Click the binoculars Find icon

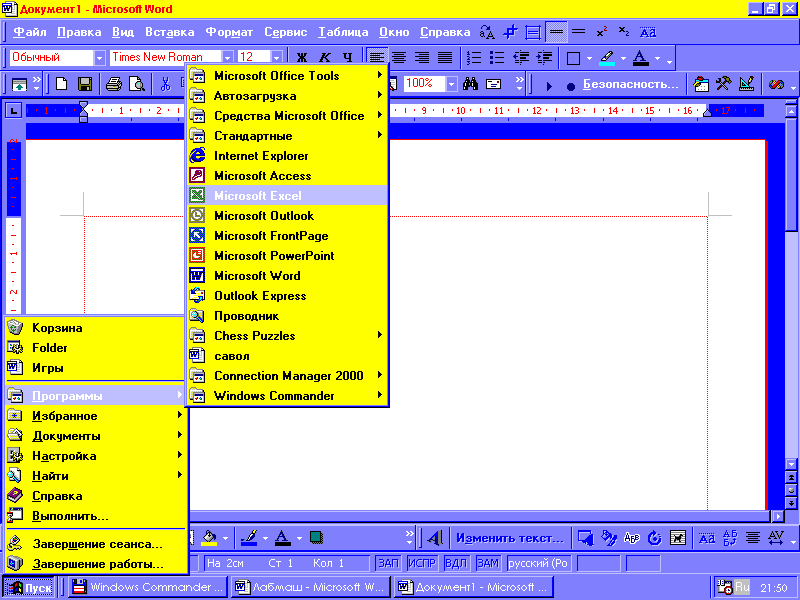470,84
